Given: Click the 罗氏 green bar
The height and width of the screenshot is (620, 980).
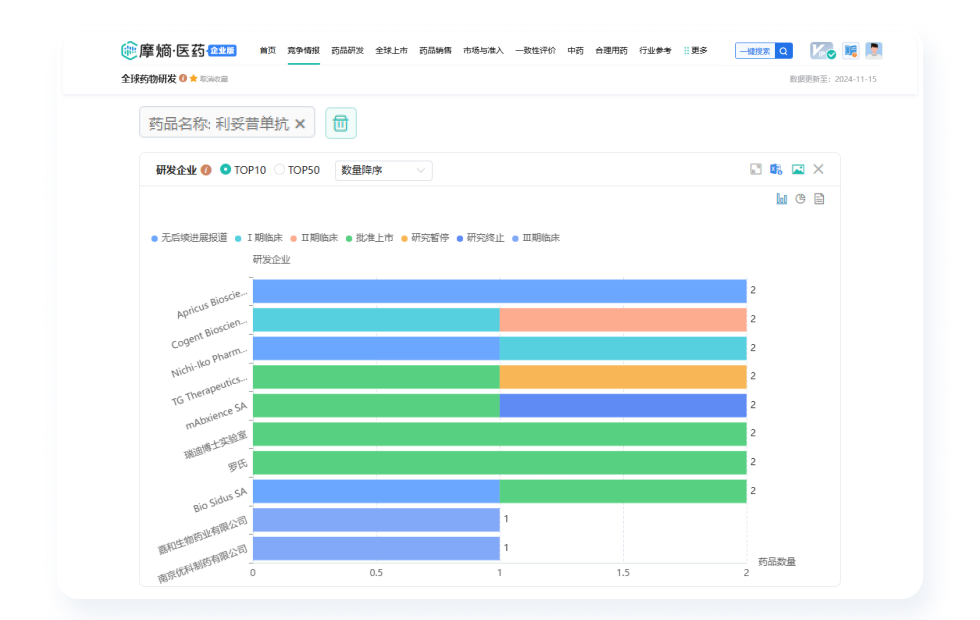Looking at the screenshot, I should pyautogui.click(x=499, y=462).
